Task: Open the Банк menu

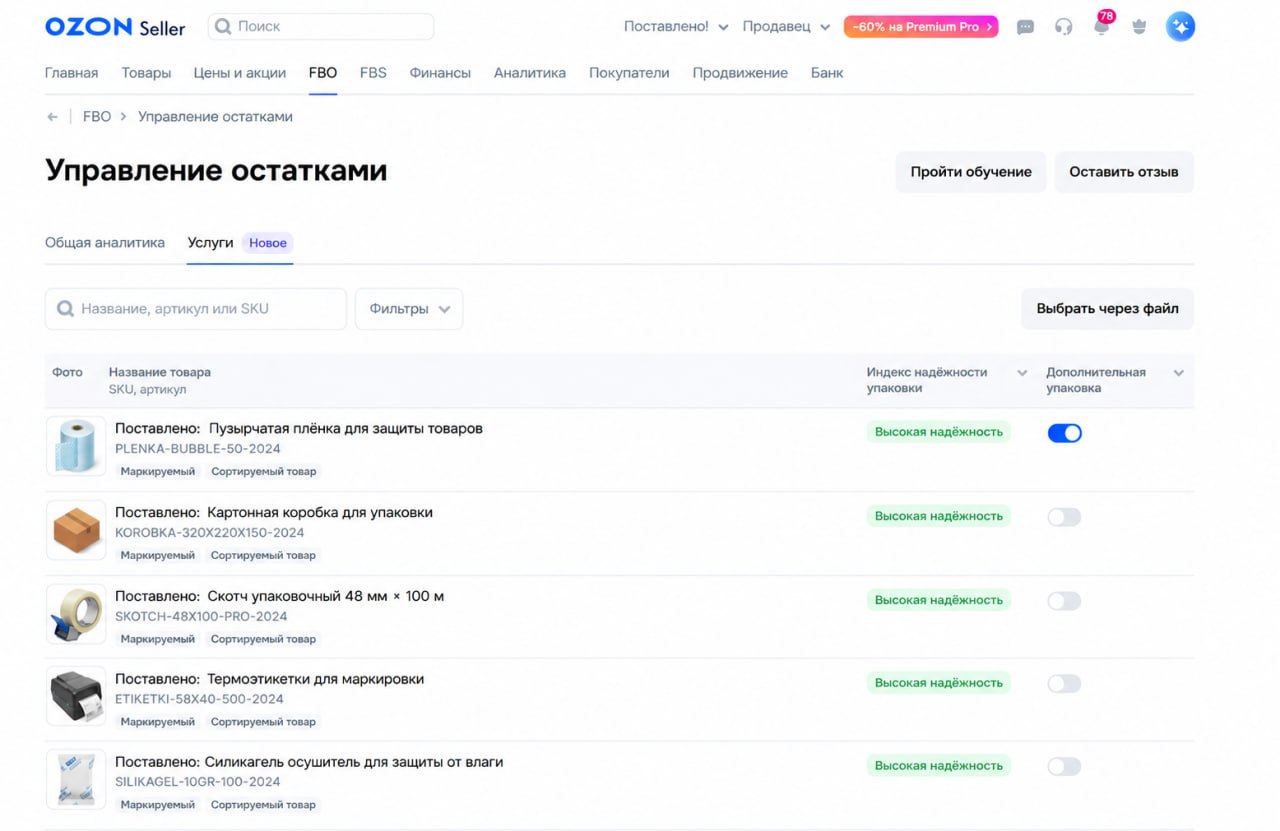Action: [827, 73]
